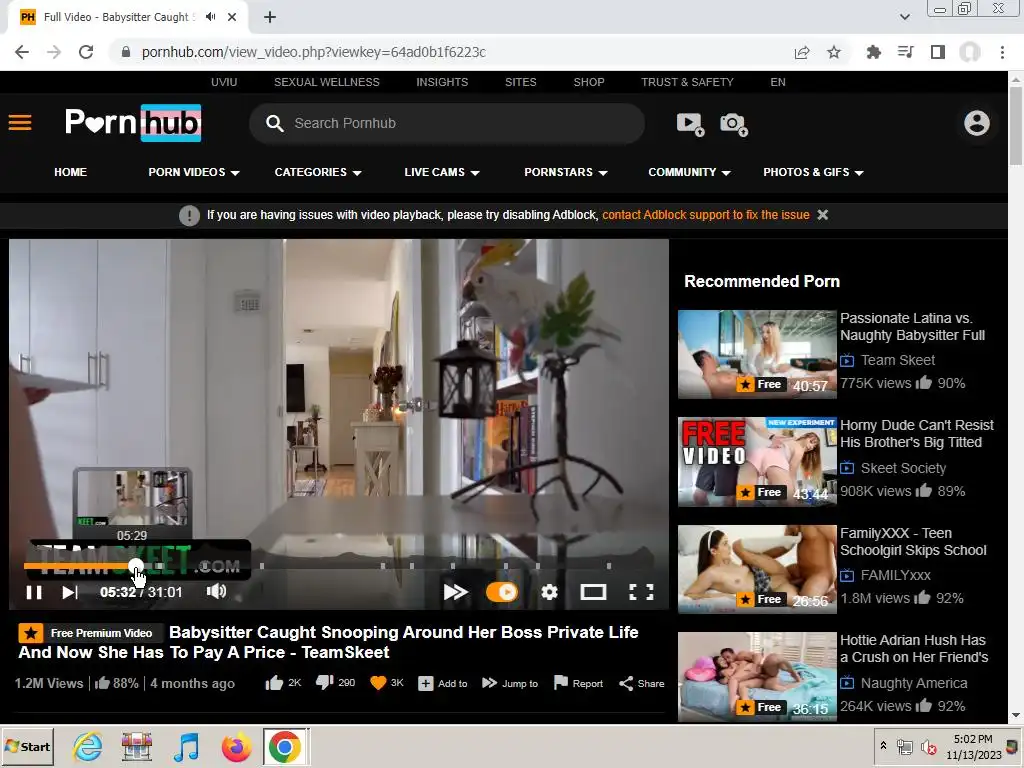Go to the HOME nav item
Image resolution: width=1024 pixels, height=768 pixels.
[71, 172]
